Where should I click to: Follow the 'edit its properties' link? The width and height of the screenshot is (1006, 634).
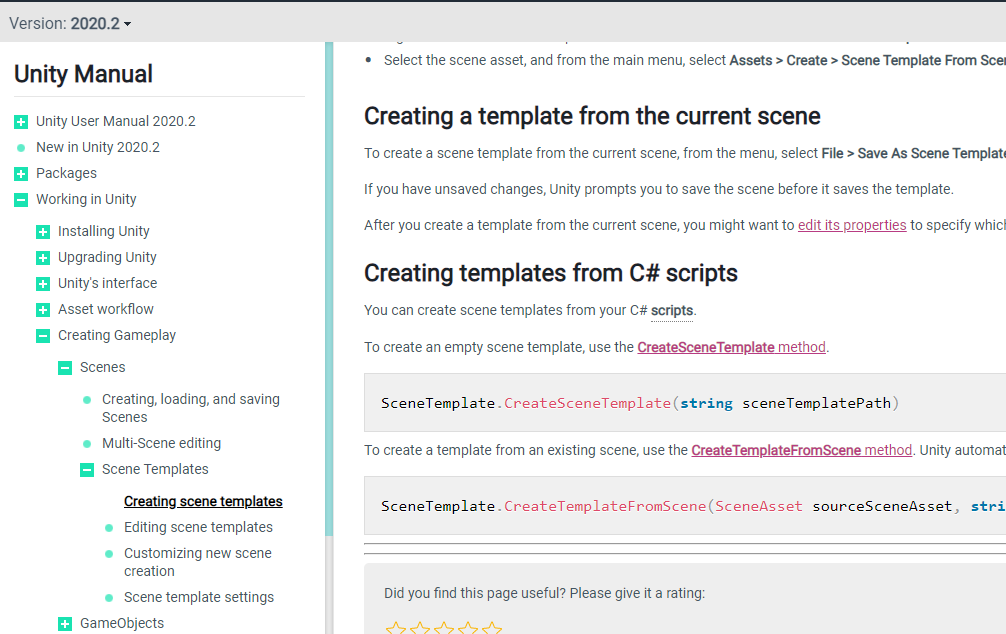click(852, 225)
